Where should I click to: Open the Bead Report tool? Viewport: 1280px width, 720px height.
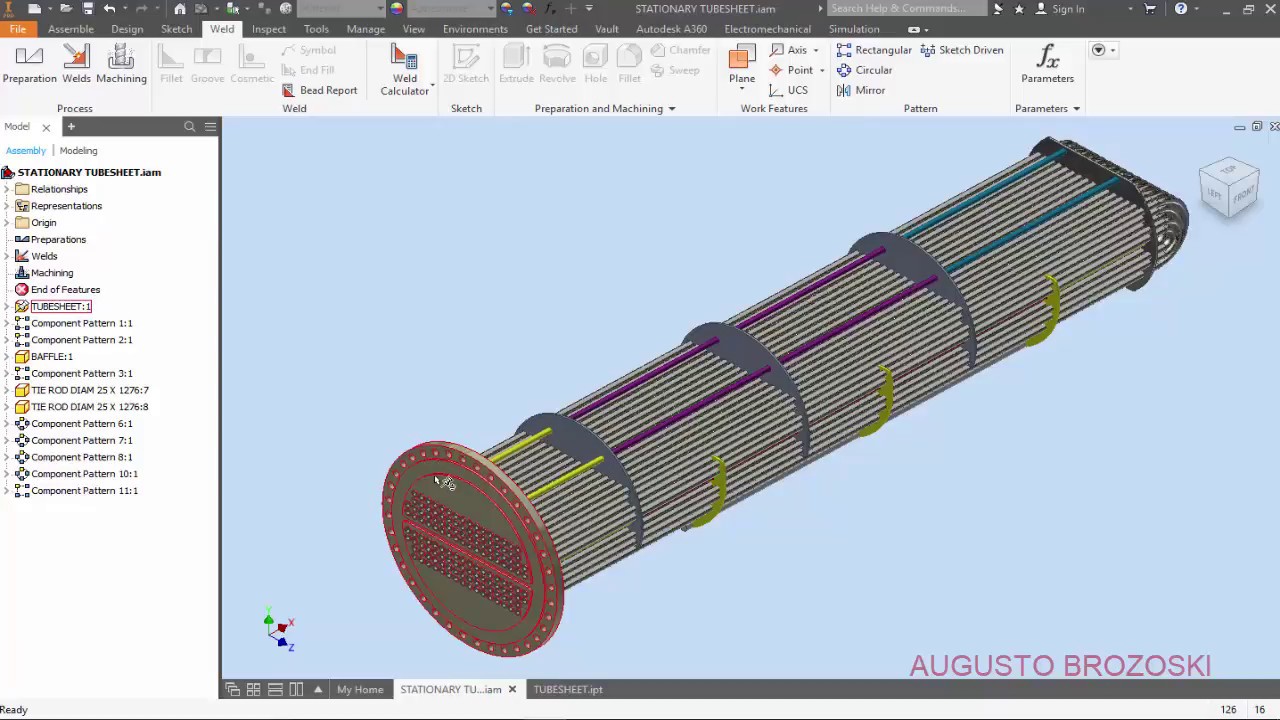(x=319, y=90)
